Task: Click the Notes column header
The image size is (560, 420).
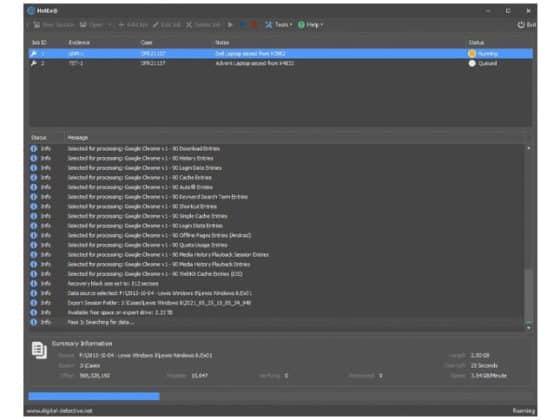Action: (x=222, y=42)
